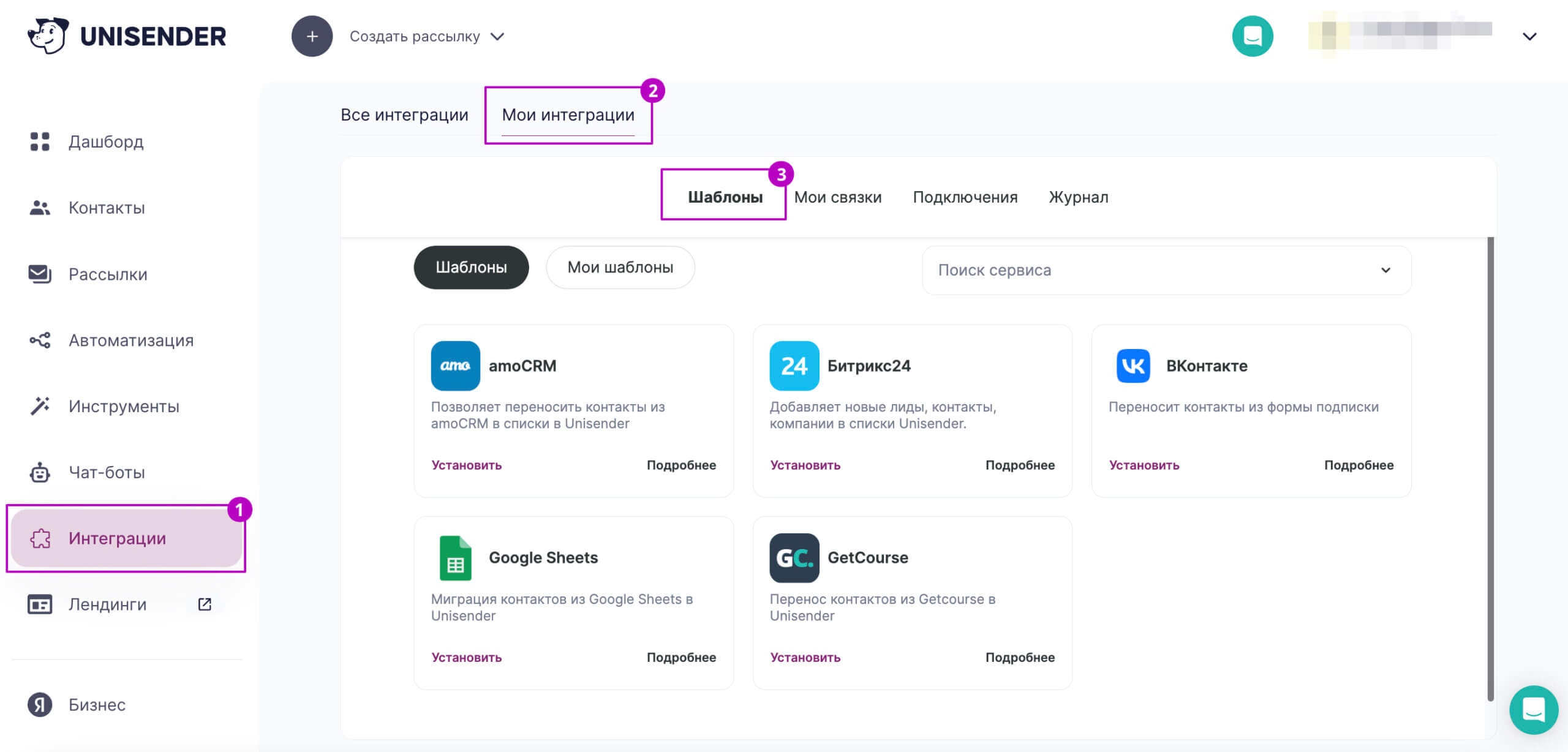Viewport: 1568px width, 752px height.
Task: Click the Dashboard grid icon
Action: point(40,141)
